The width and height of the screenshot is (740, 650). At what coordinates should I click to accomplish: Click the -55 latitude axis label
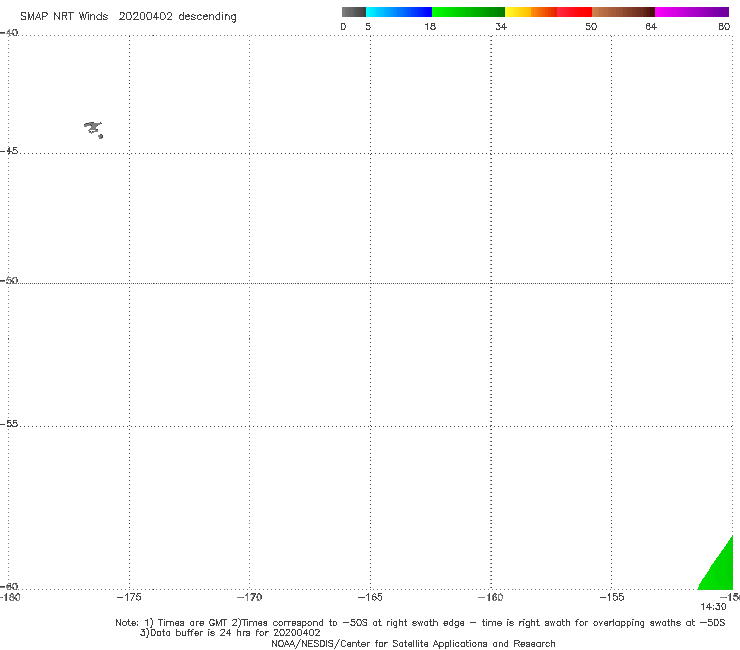9,424
